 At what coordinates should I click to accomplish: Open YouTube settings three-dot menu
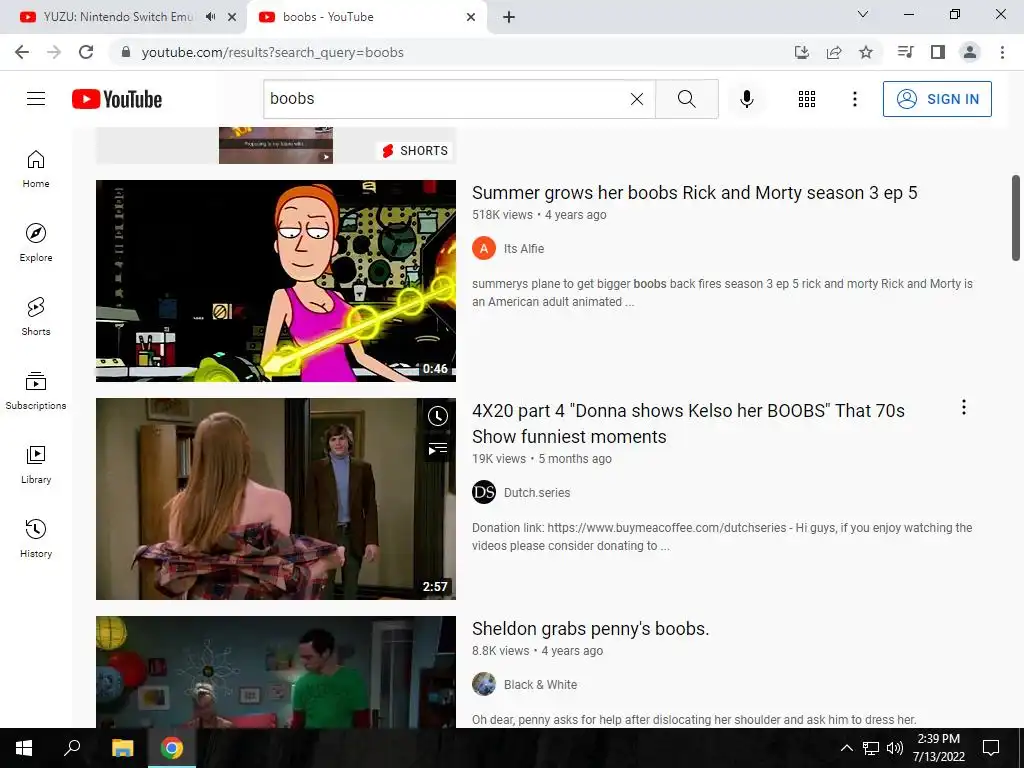854,99
